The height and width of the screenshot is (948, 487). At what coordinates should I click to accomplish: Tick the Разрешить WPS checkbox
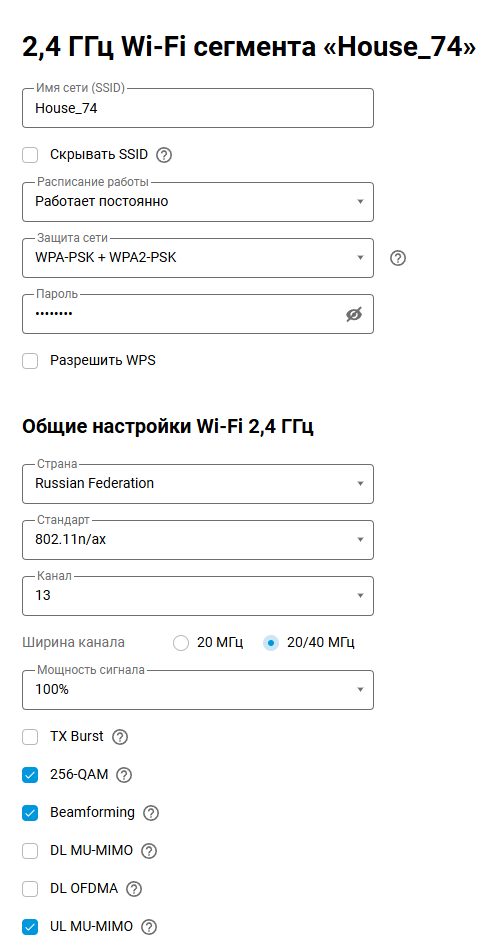(30, 361)
